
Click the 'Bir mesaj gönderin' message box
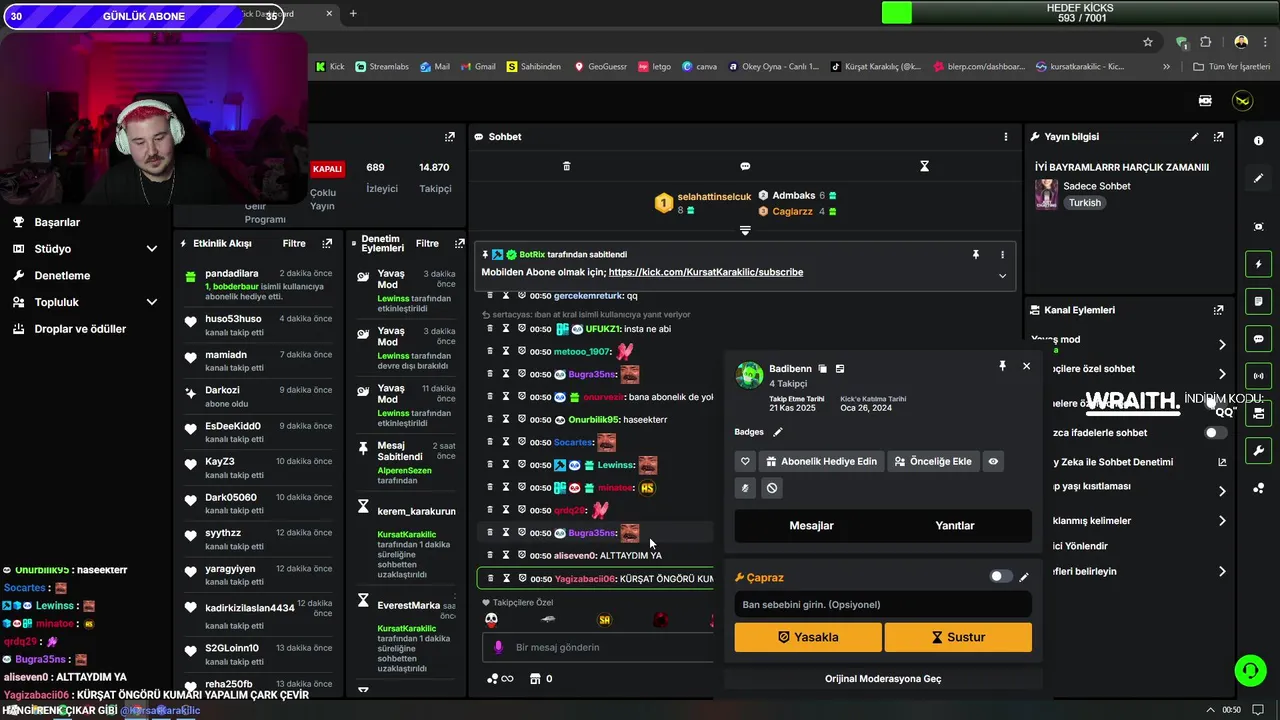click(x=600, y=647)
